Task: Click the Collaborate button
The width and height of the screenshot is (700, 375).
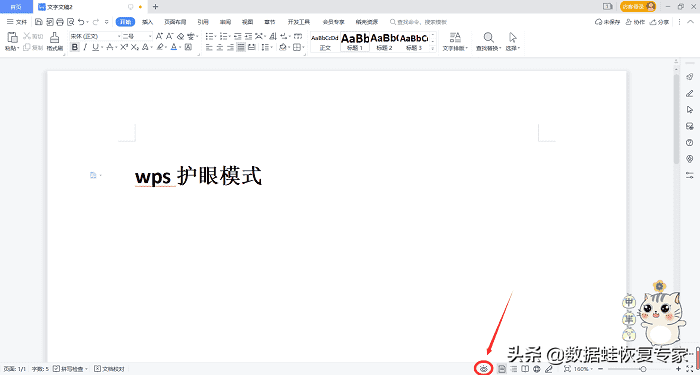Action: coord(635,22)
